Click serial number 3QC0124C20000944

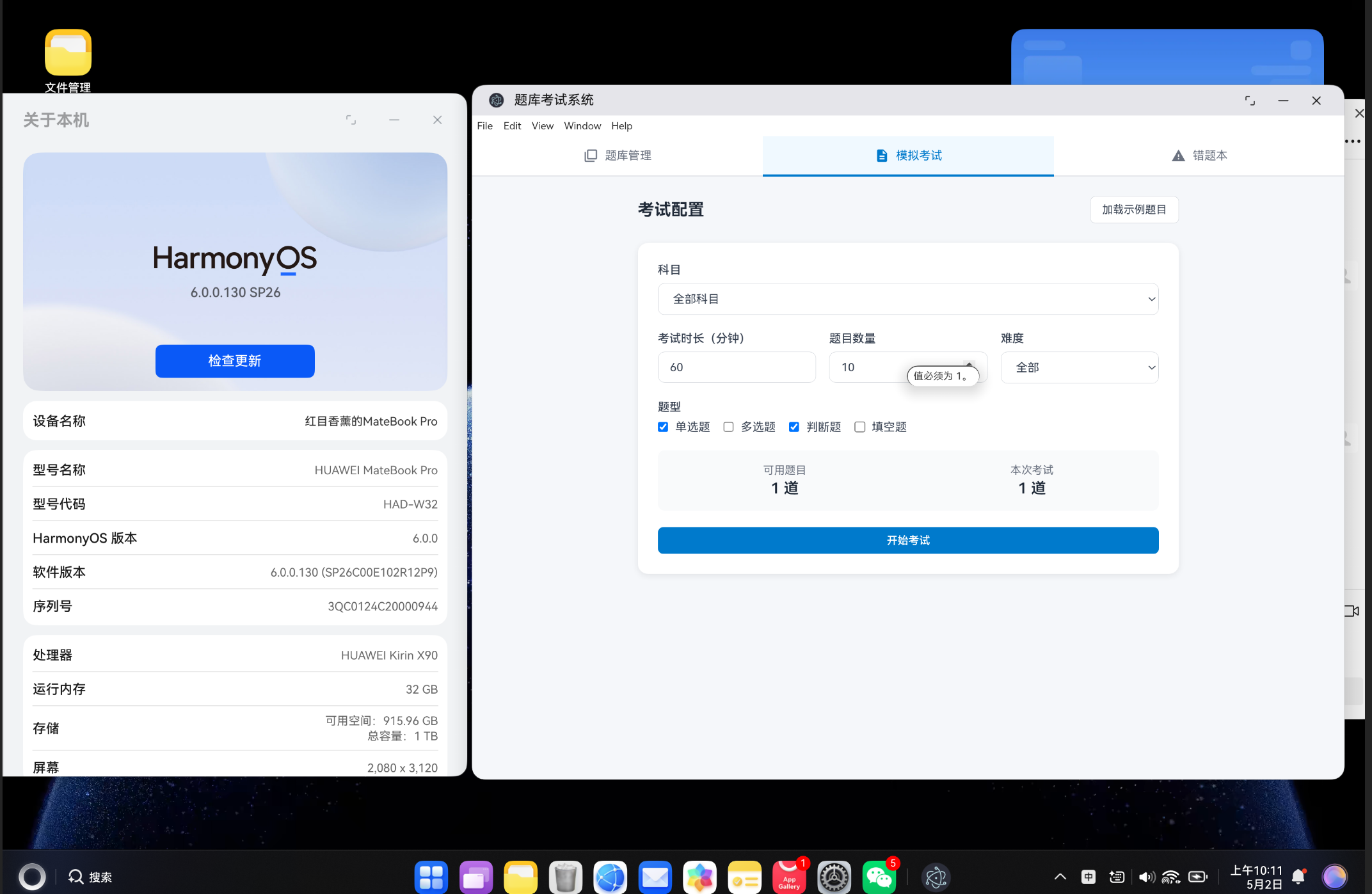[x=383, y=606]
